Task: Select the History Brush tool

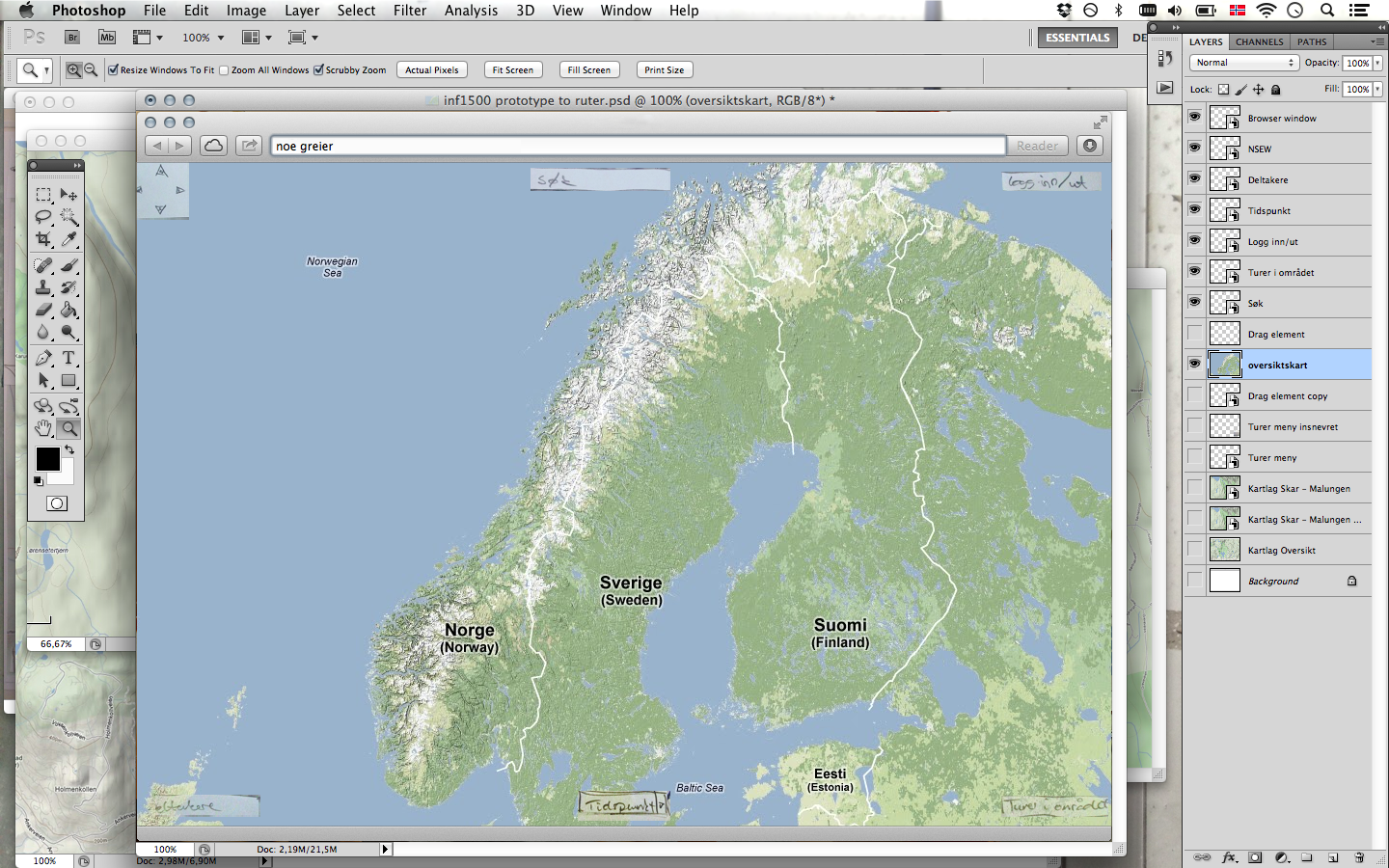Action: 68,287
